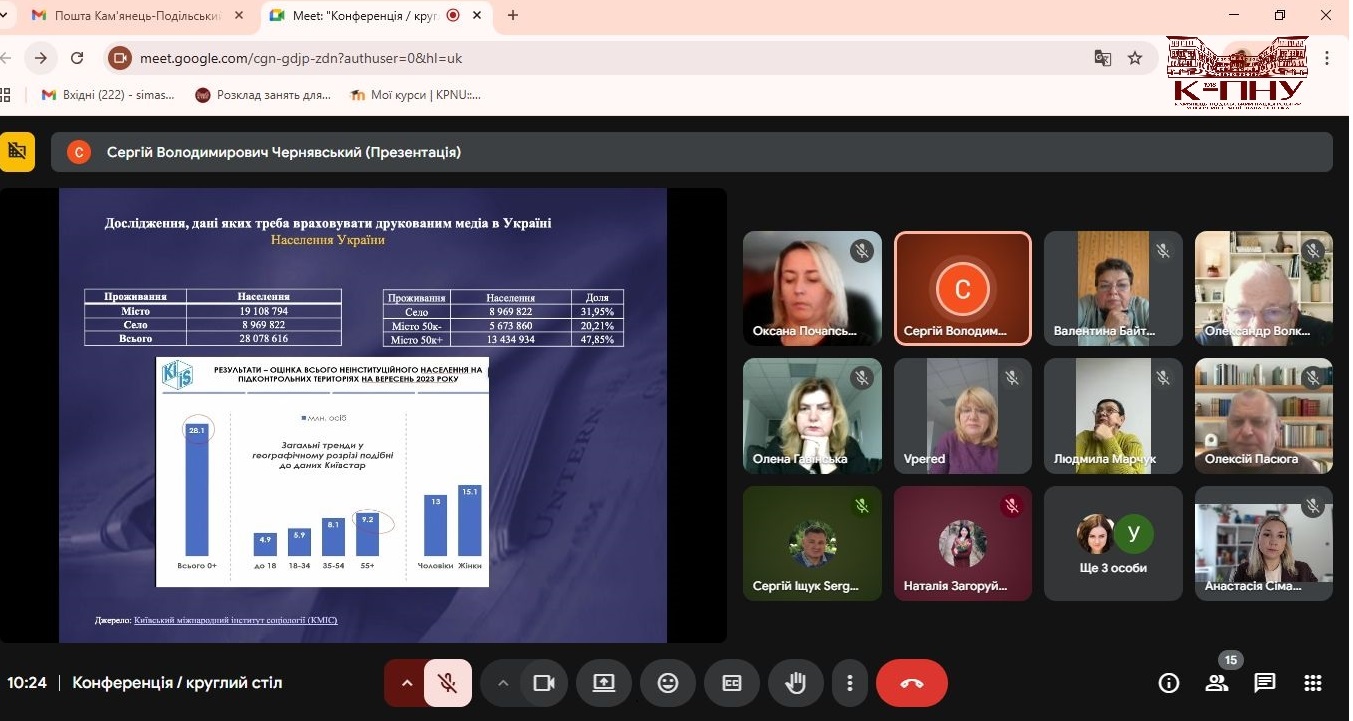This screenshot has height=721, width=1353.
Task: Expand audio settings arrow beside microphone
Action: pos(407,683)
